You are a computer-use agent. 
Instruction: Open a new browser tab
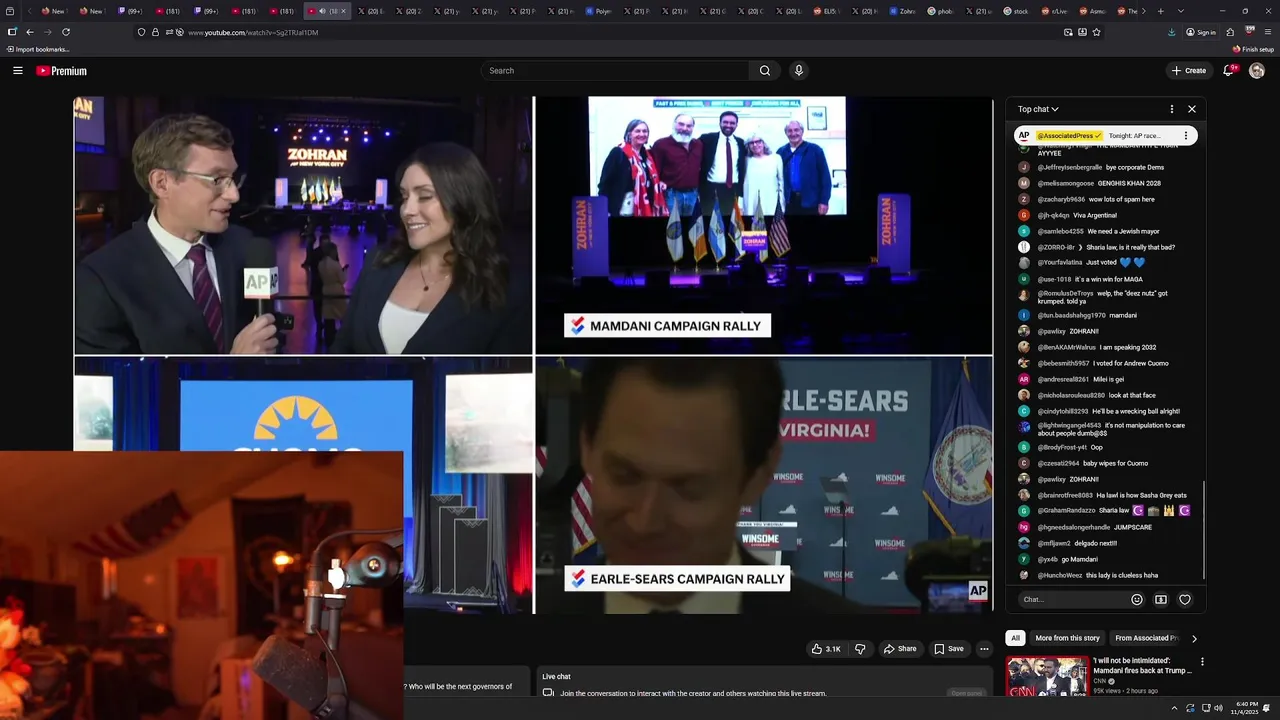coord(1160,11)
